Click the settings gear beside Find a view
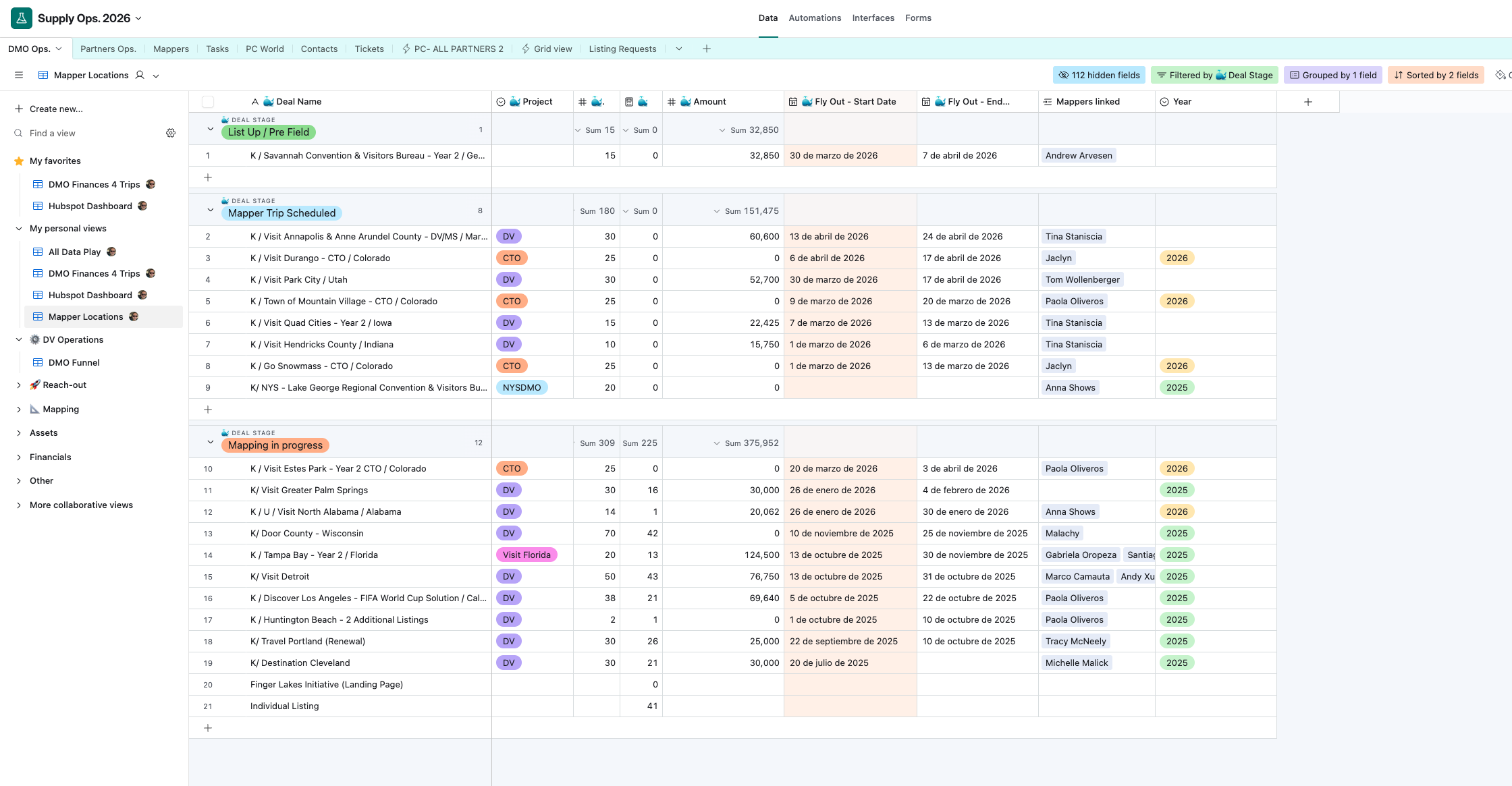This screenshot has height=786, width=1512. click(171, 133)
